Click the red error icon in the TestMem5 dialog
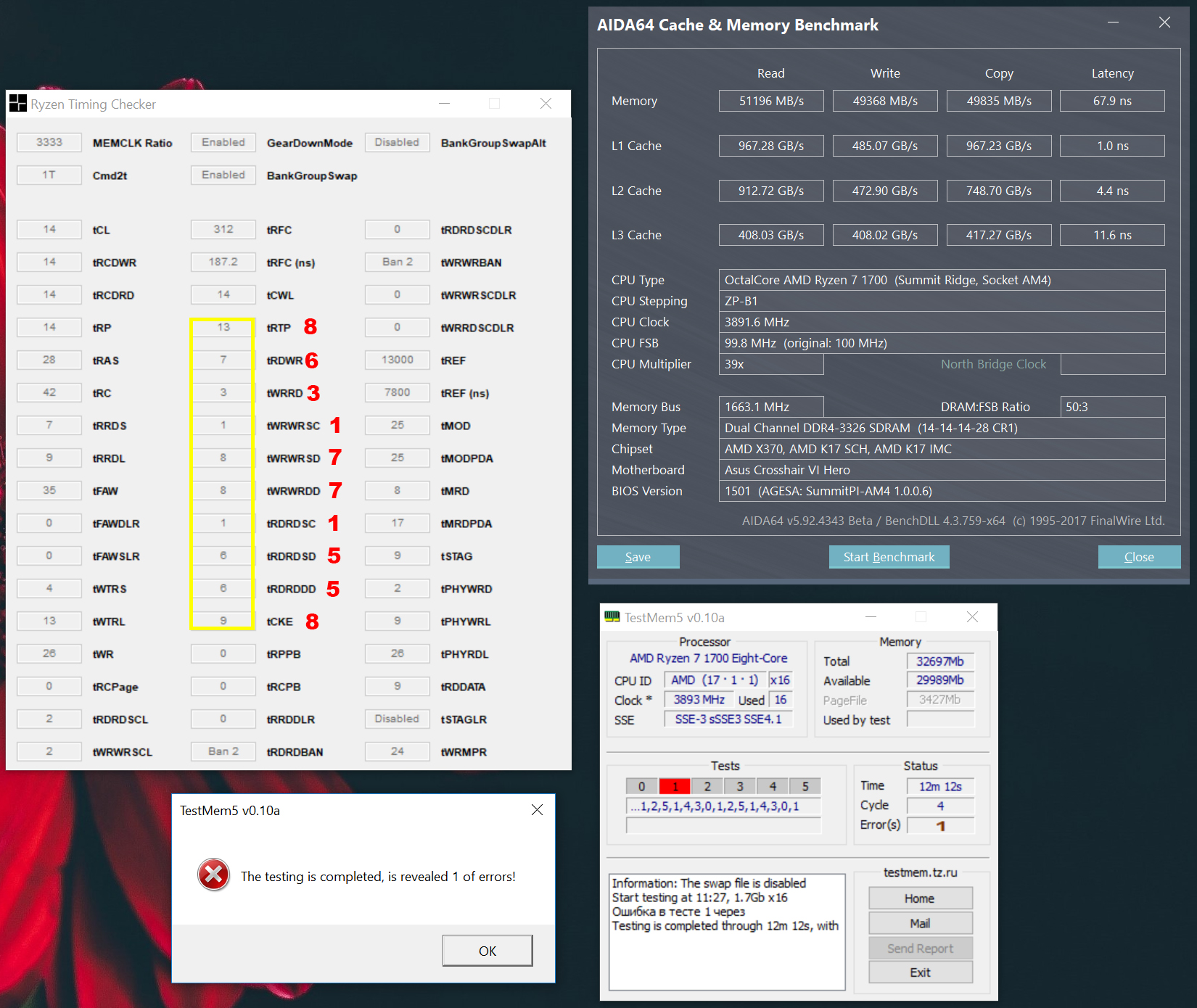The image size is (1197, 1008). click(214, 875)
